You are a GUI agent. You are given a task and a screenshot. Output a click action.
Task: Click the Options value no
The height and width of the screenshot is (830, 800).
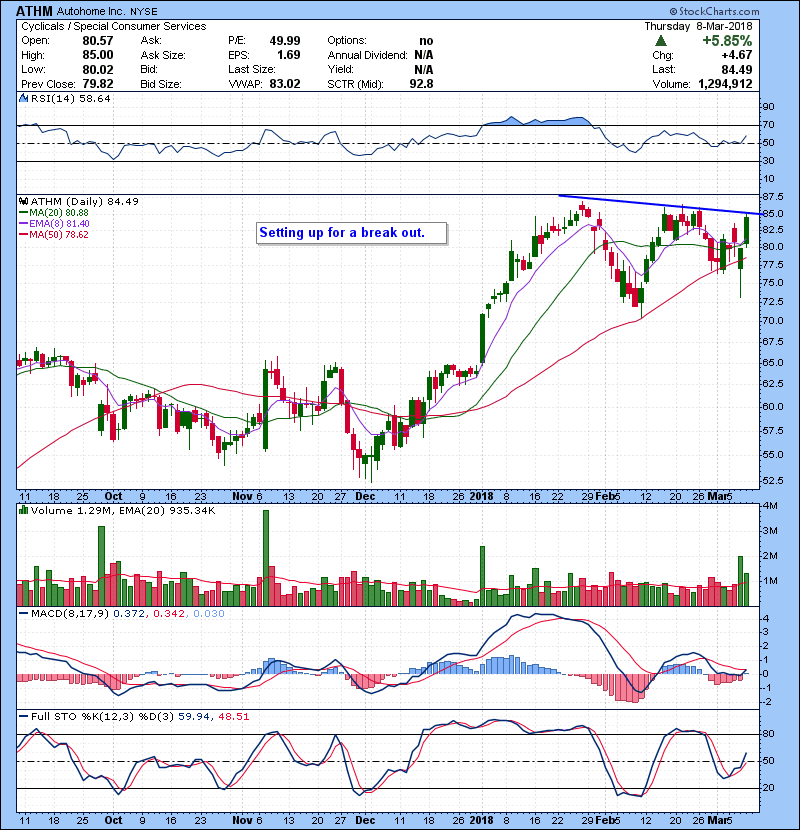(426, 41)
